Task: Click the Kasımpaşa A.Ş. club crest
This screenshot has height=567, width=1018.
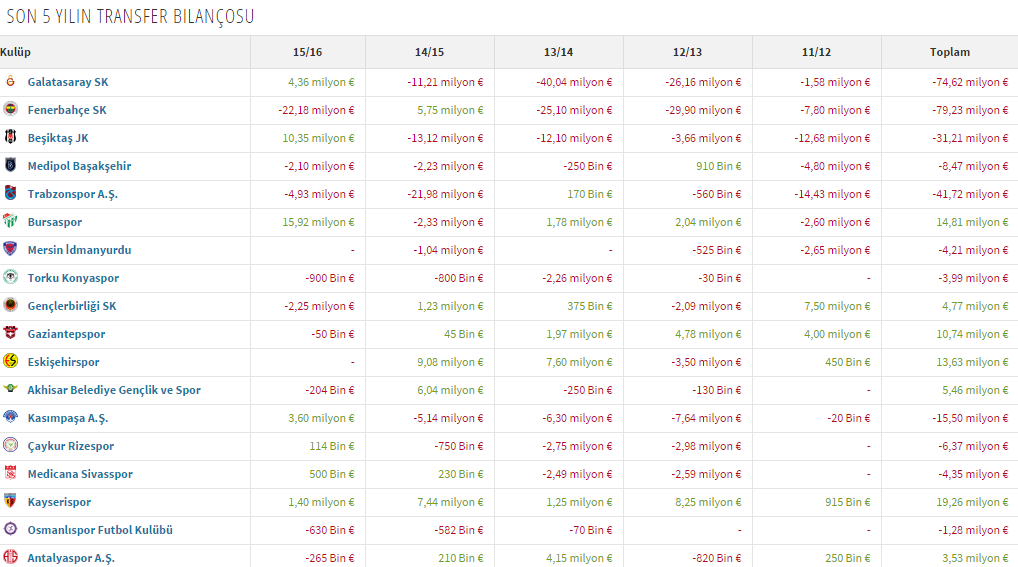Action: (10, 416)
